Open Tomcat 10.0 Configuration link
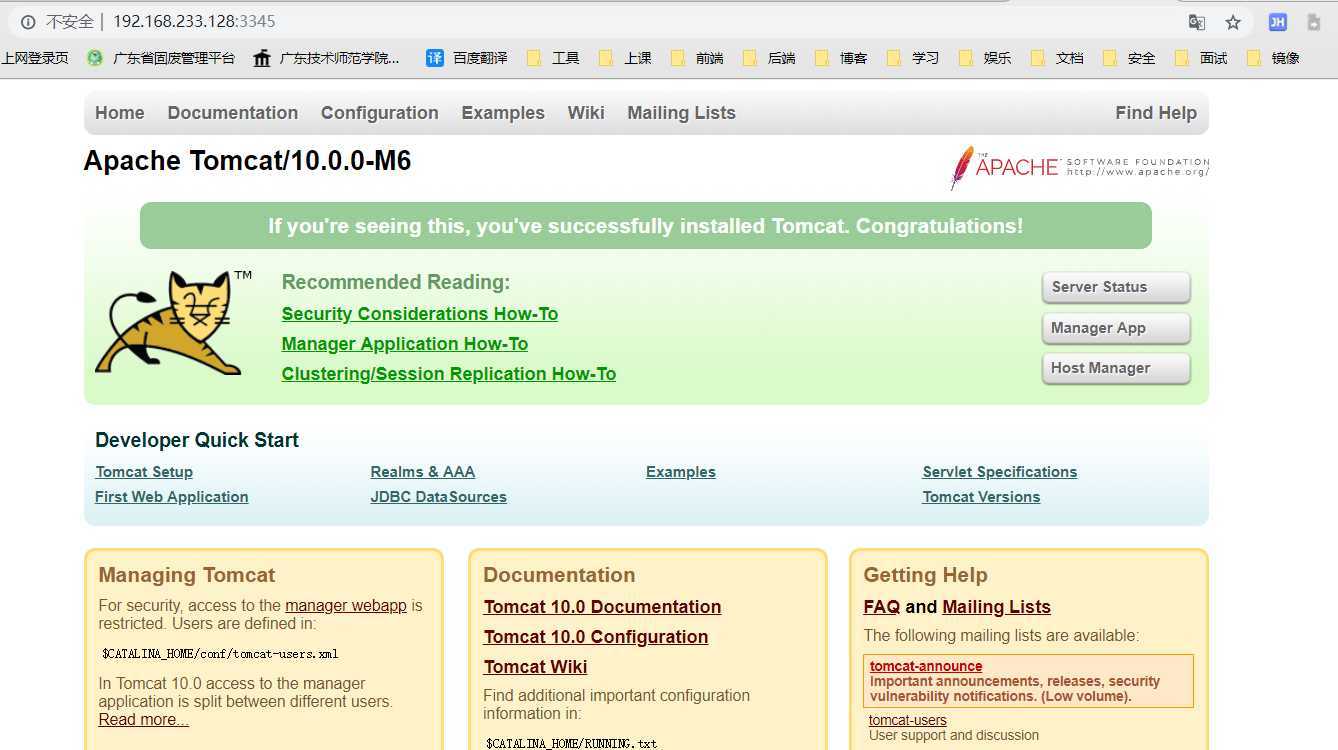Screen dimensions: 1338x750 (x=596, y=637)
